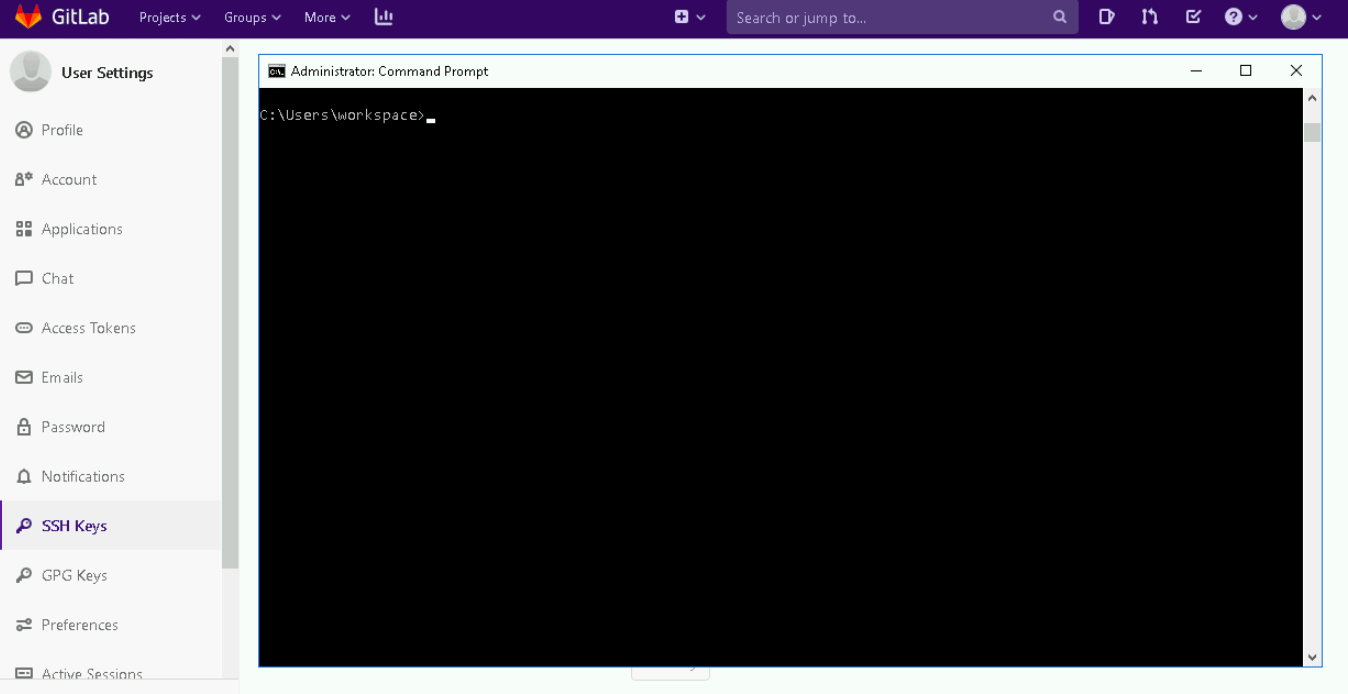Expand the Groups dropdown menu
1348x694 pixels.
(x=252, y=17)
